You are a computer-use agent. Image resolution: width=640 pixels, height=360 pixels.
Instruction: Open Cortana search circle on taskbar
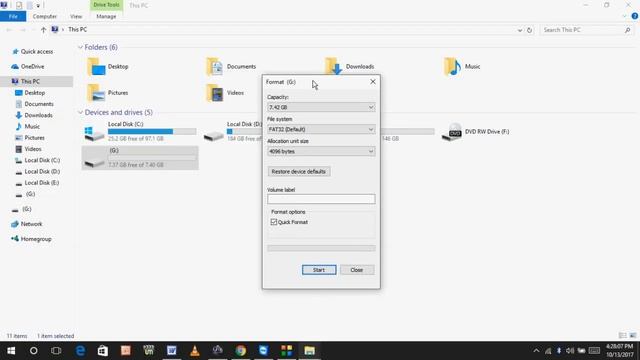[33, 351]
